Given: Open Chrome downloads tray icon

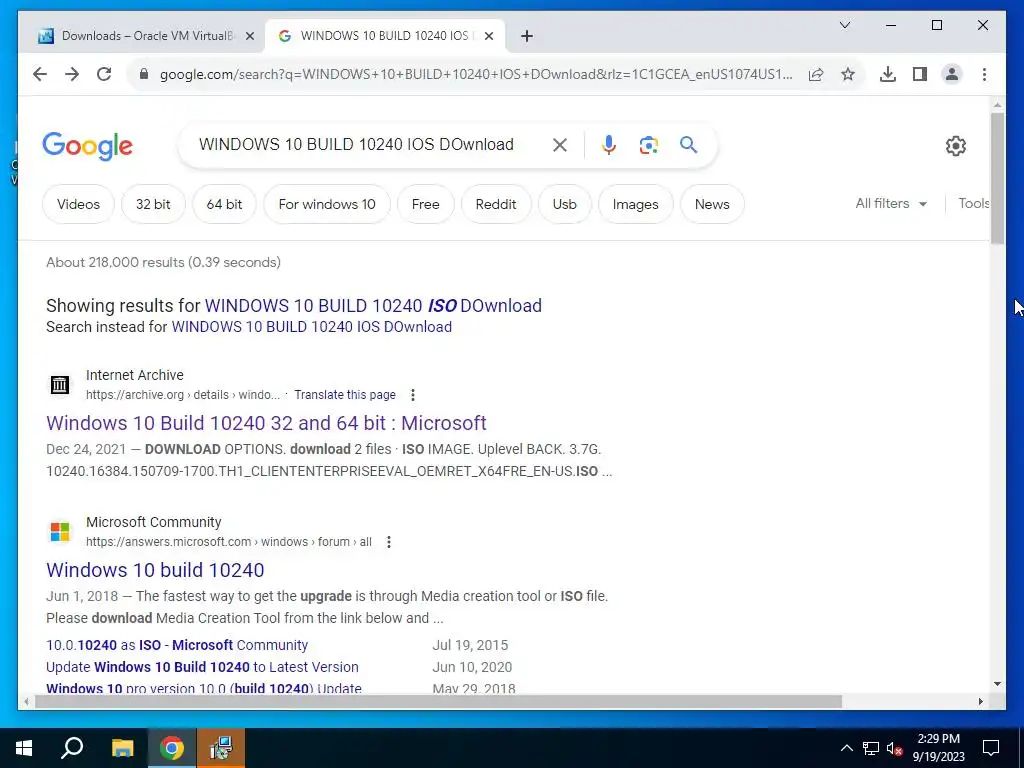Looking at the screenshot, I should (x=888, y=74).
